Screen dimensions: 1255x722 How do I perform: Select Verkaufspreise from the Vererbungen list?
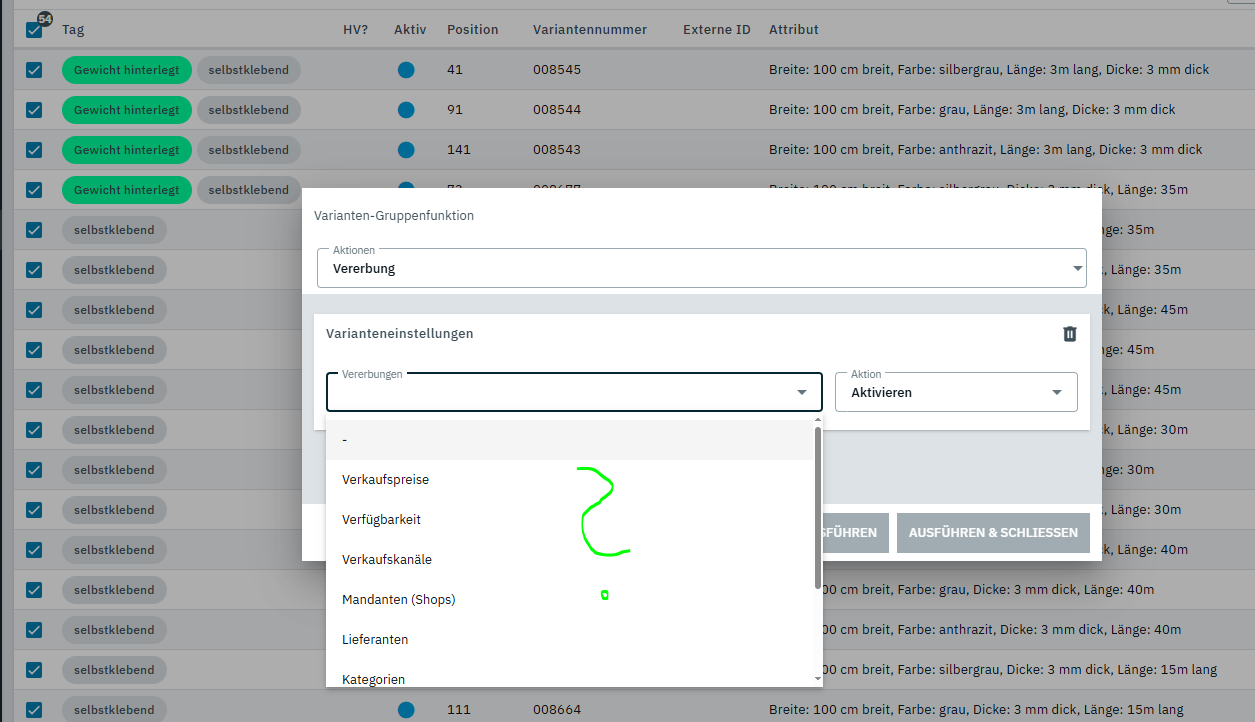click(x=385, y=480)
